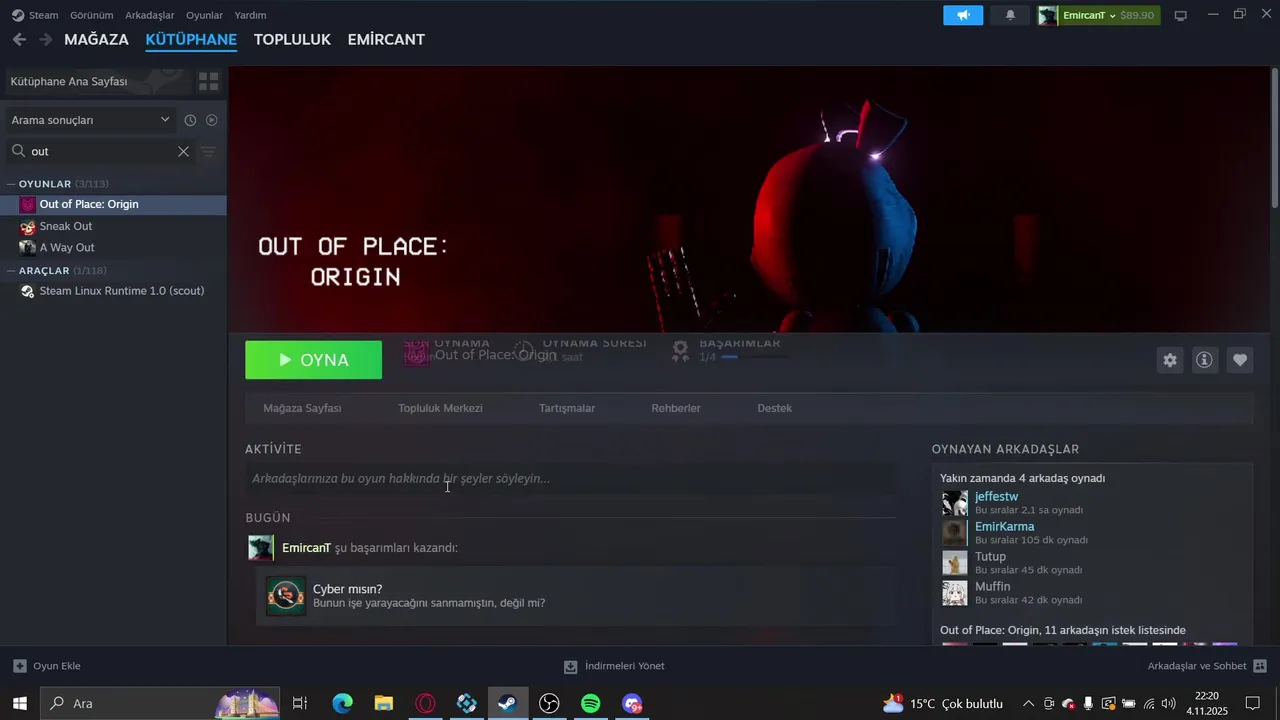
Task: Open advanced filter options icon
Action: [x=208, y=151]
